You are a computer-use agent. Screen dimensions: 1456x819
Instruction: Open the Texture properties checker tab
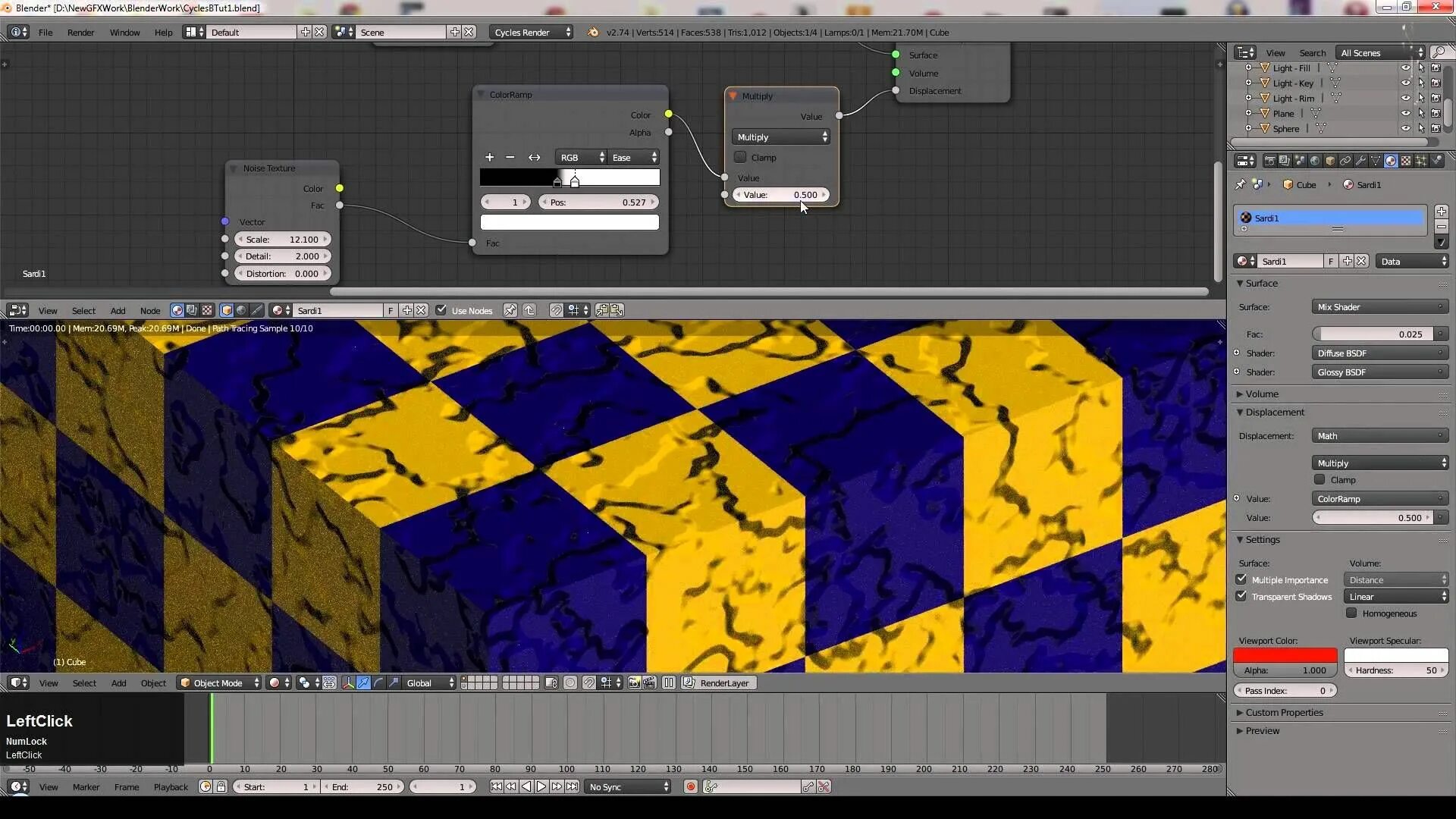1406,161
